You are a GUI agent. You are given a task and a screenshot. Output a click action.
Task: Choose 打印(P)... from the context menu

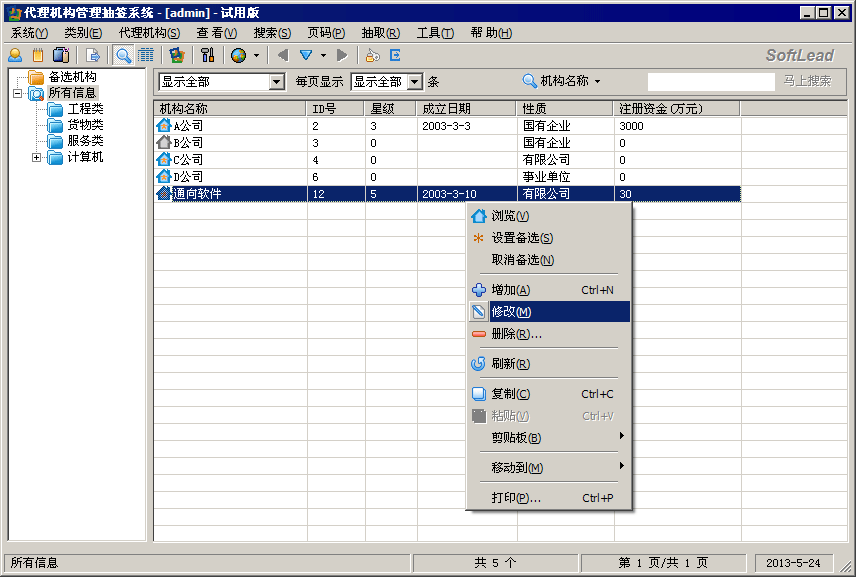549,498
